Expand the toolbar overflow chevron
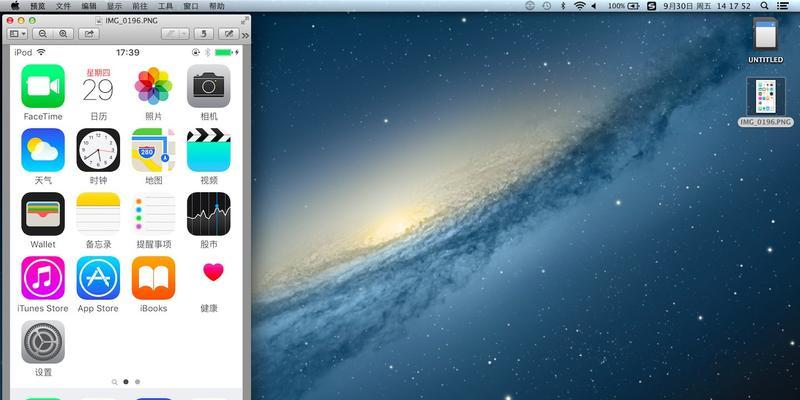 click(245, 35)
